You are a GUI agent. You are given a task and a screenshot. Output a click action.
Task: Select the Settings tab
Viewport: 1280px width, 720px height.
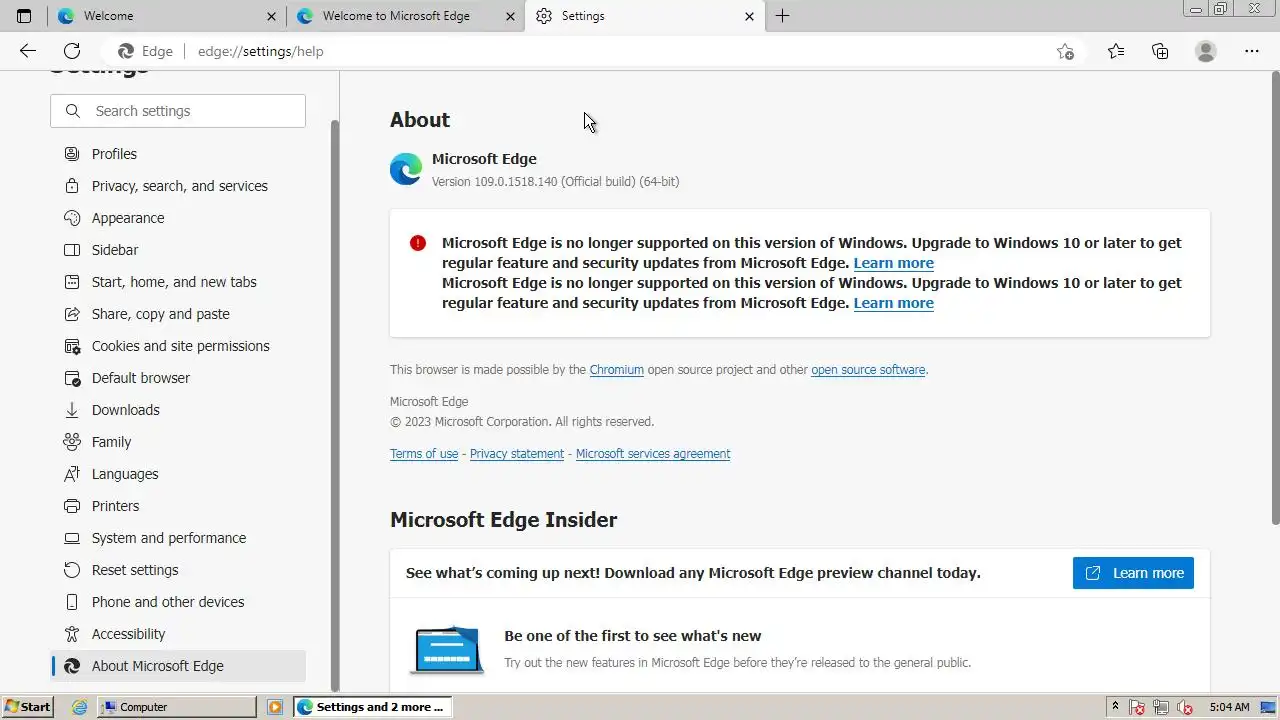click(643, 16)
